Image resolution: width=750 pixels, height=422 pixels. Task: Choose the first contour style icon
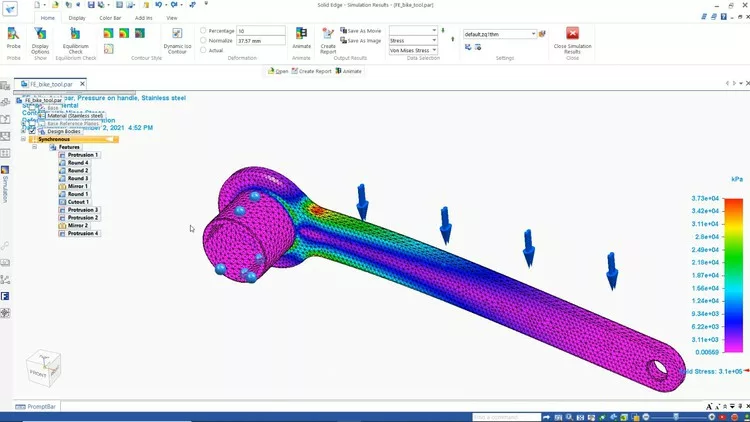[109, 33]
